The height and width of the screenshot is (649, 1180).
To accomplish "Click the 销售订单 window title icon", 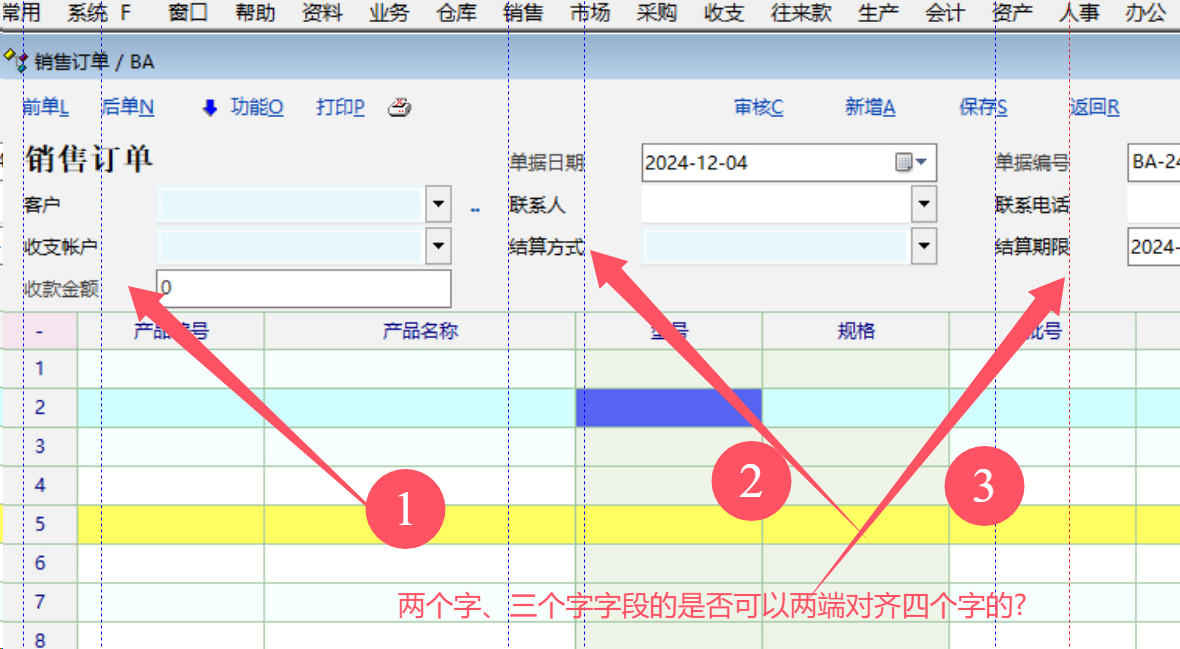I will (x=15, y=62).
